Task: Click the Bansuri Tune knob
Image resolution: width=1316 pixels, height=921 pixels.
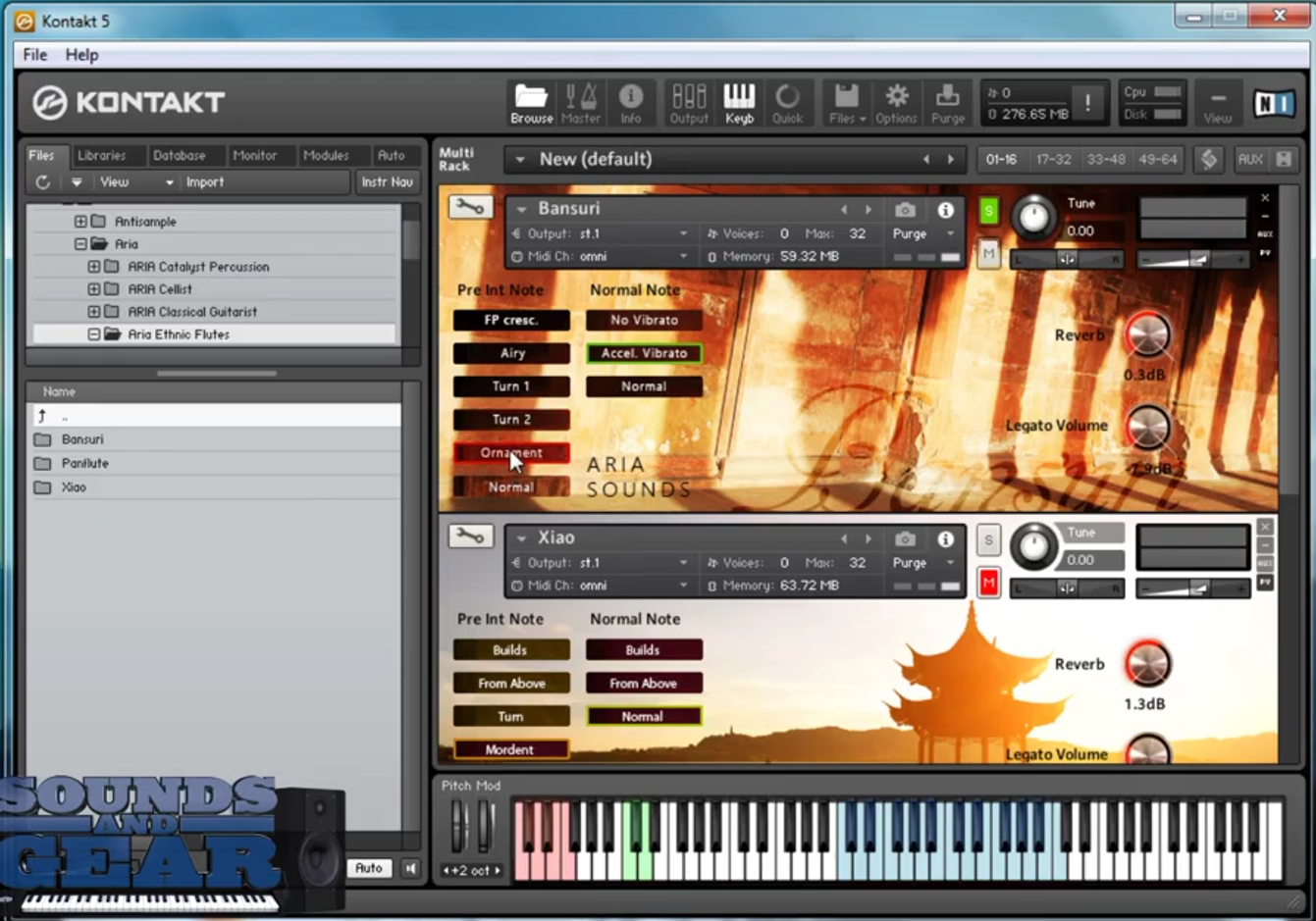Action: point(1032,218)
